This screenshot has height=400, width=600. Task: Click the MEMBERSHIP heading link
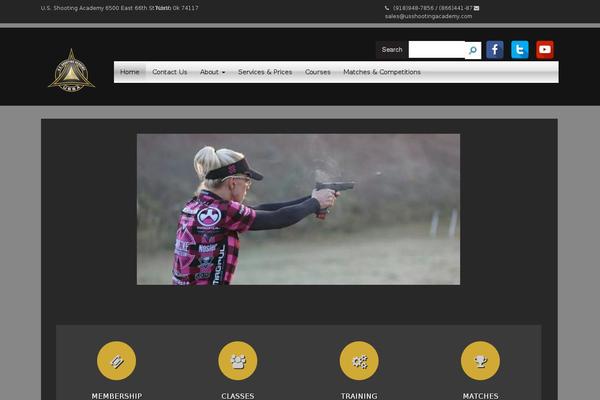[x=117, y=396]
